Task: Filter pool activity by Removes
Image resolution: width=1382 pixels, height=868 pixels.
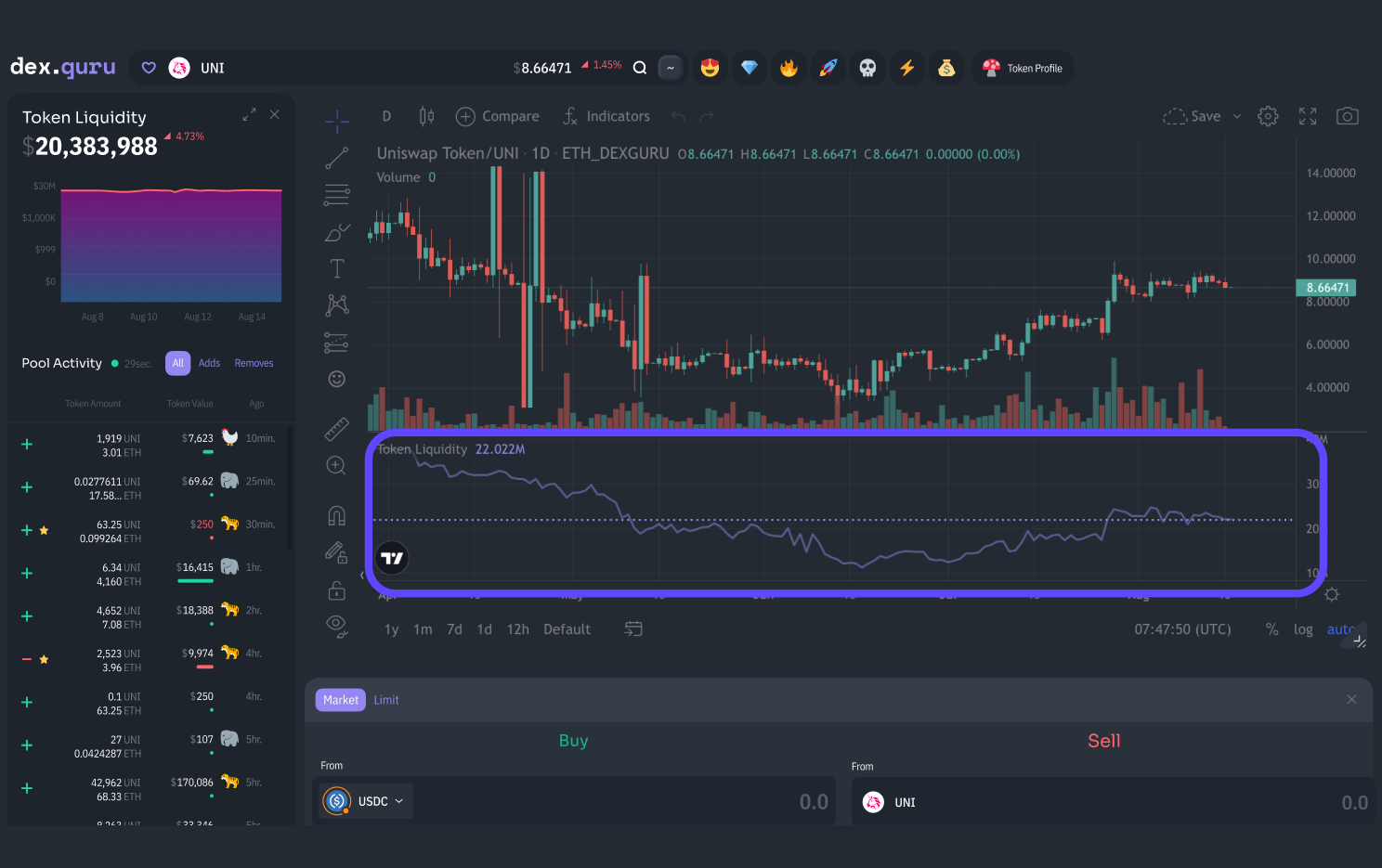Action: 254,363
